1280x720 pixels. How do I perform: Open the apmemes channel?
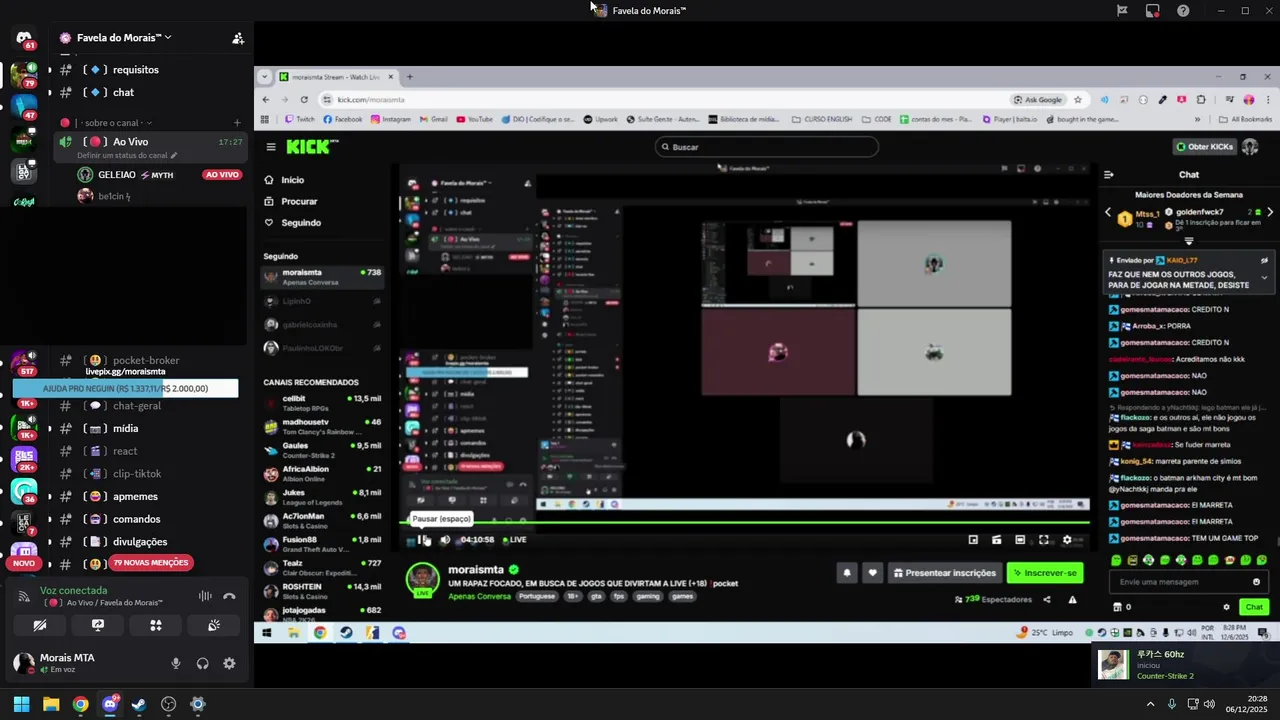(x=150, y=496)
